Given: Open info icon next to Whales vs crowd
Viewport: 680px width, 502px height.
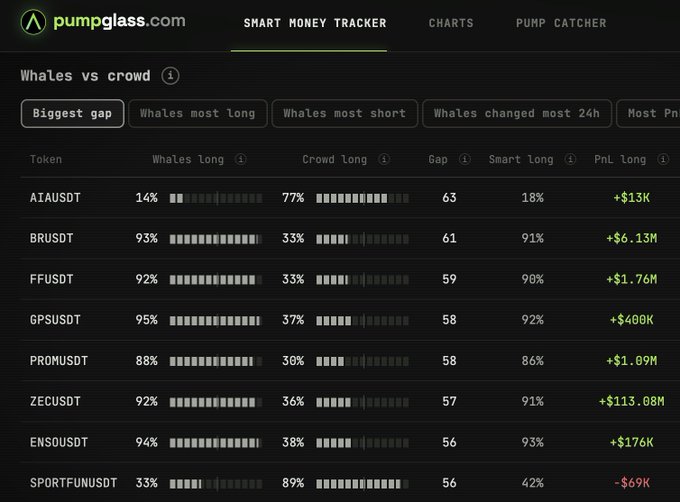Looking at the screenshot, I should pyautogui.click(x=170, y=76).
